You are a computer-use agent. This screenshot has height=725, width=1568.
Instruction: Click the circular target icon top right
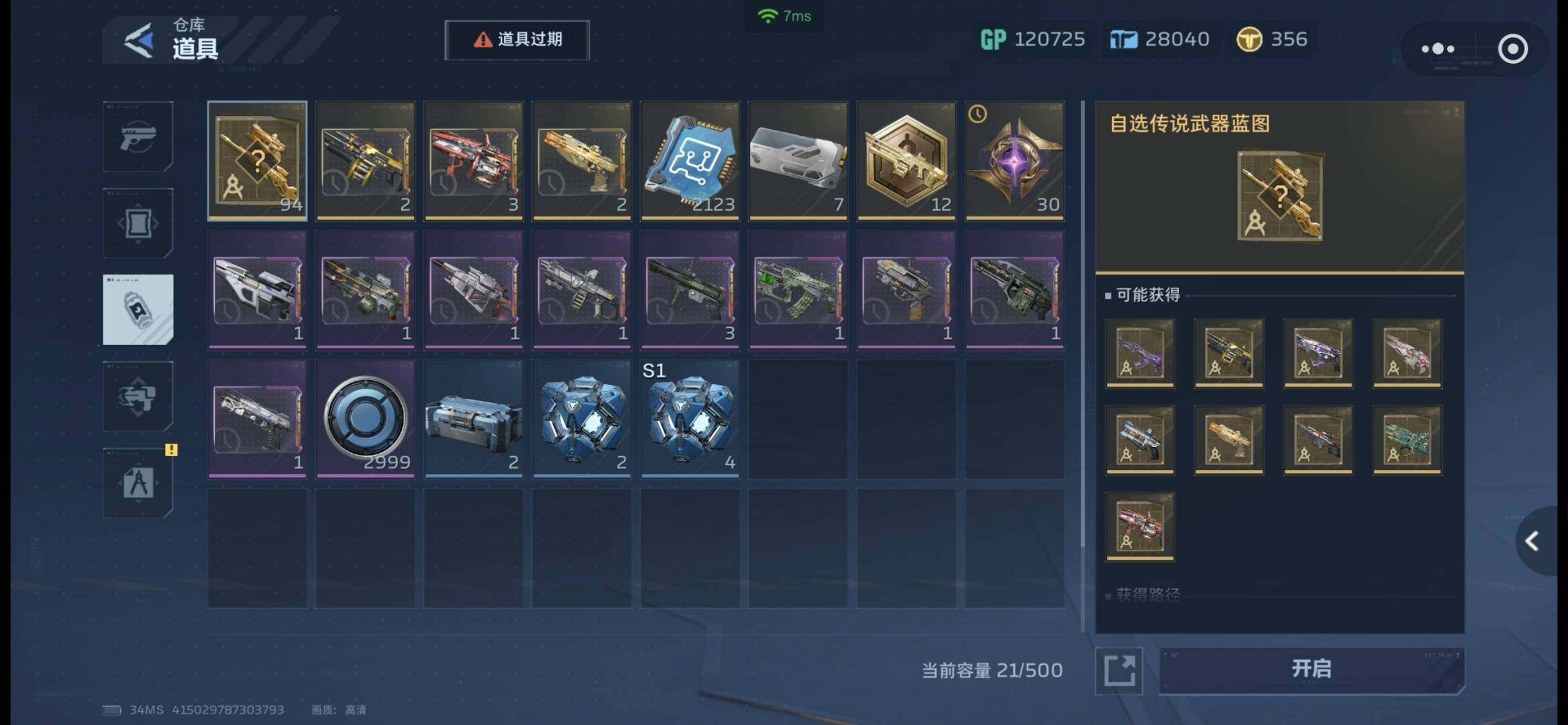pos(1512,49)
